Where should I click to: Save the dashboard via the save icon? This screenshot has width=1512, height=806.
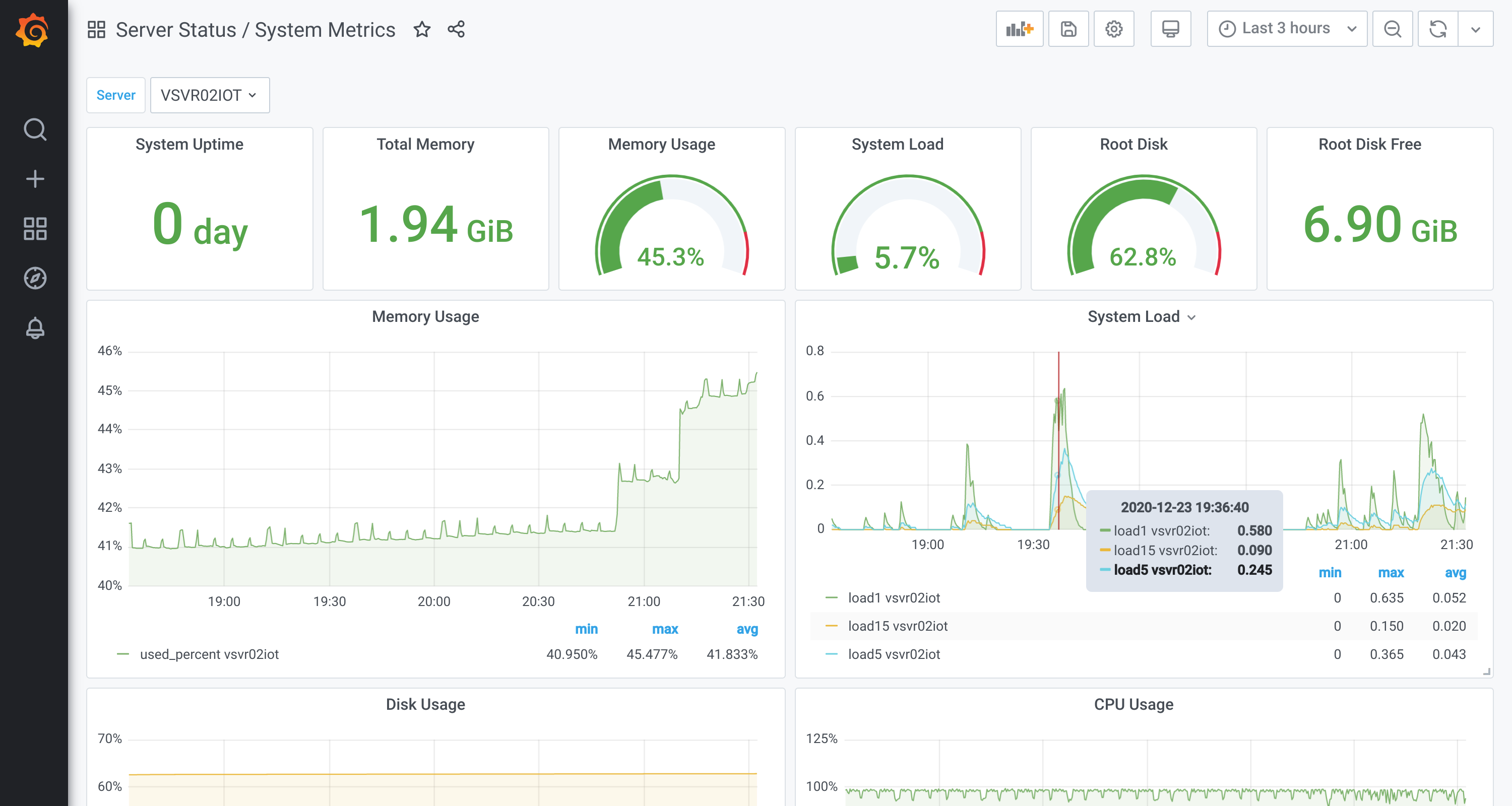coord(1068,28)
